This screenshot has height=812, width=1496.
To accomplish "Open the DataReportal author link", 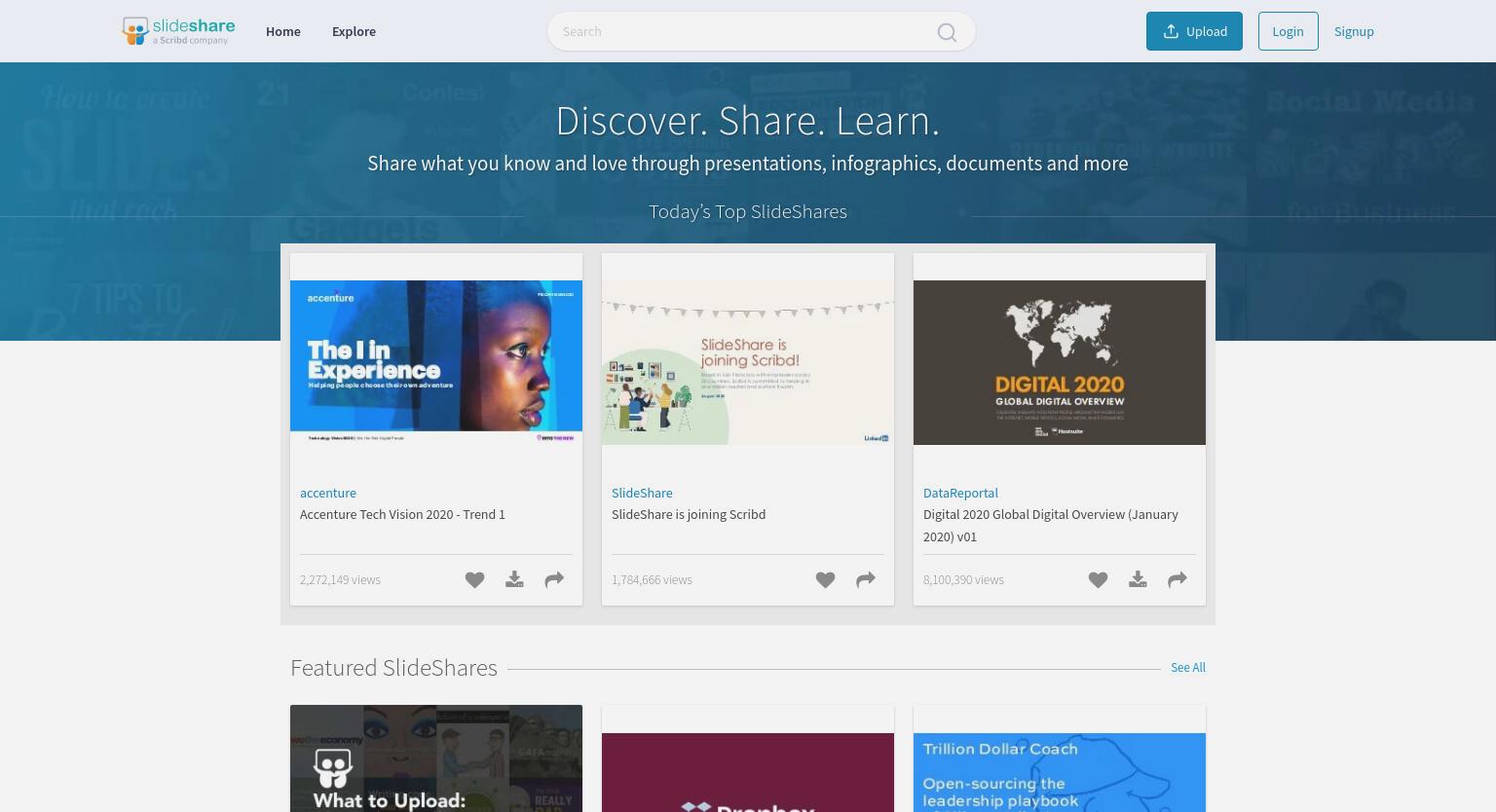I will (x=960, y=493).
